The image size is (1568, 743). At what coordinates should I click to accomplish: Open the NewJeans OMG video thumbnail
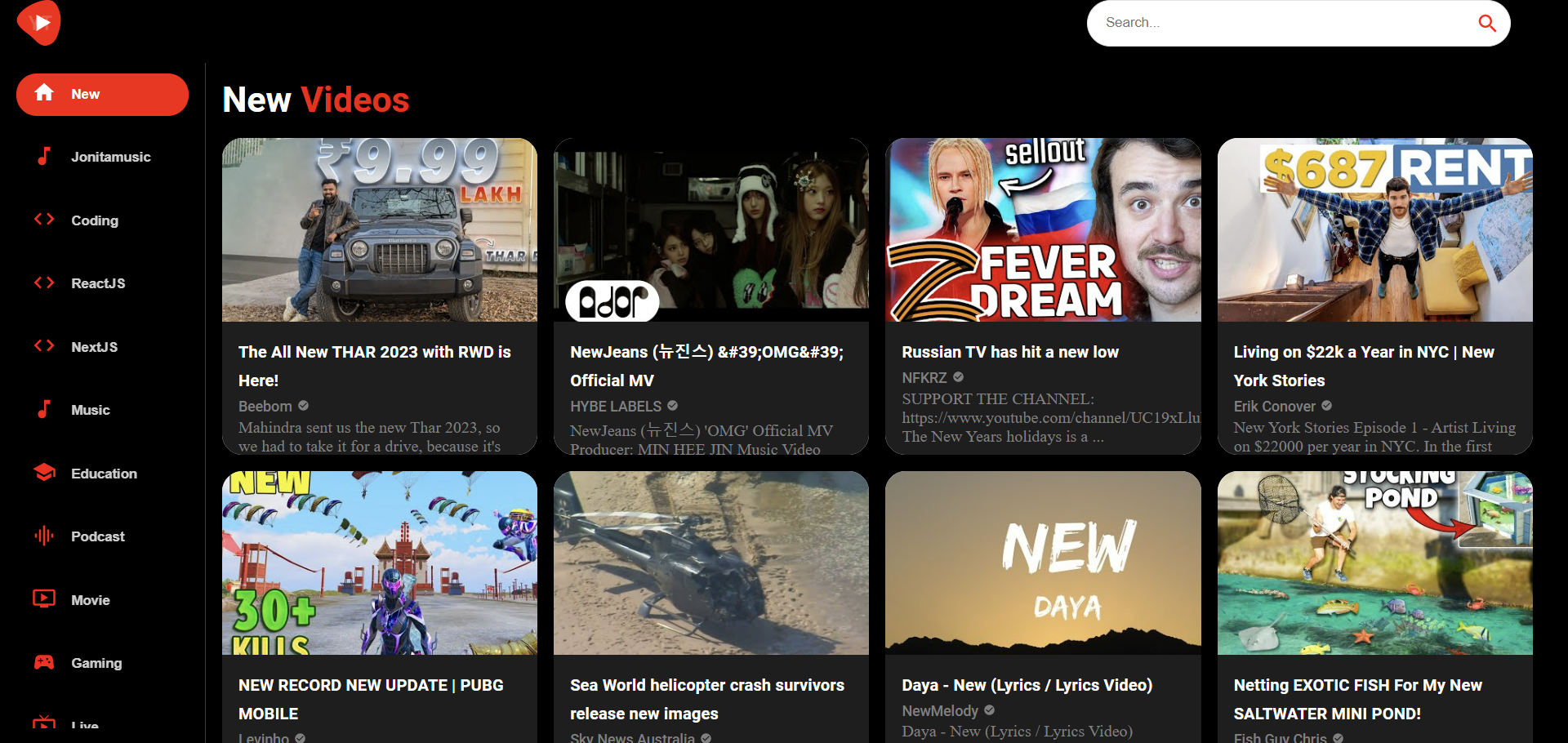711,229
